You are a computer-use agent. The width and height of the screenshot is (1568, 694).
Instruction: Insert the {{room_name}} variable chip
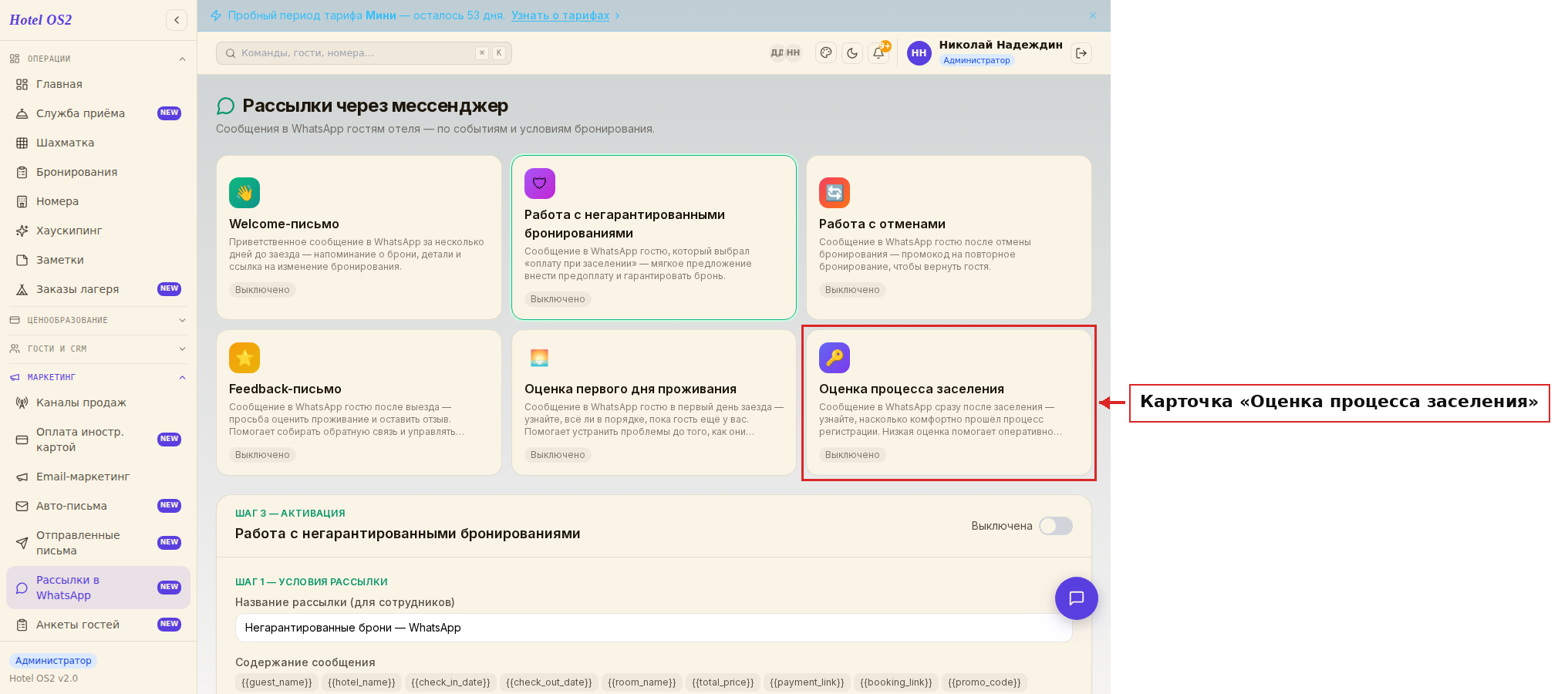(642, 682)
